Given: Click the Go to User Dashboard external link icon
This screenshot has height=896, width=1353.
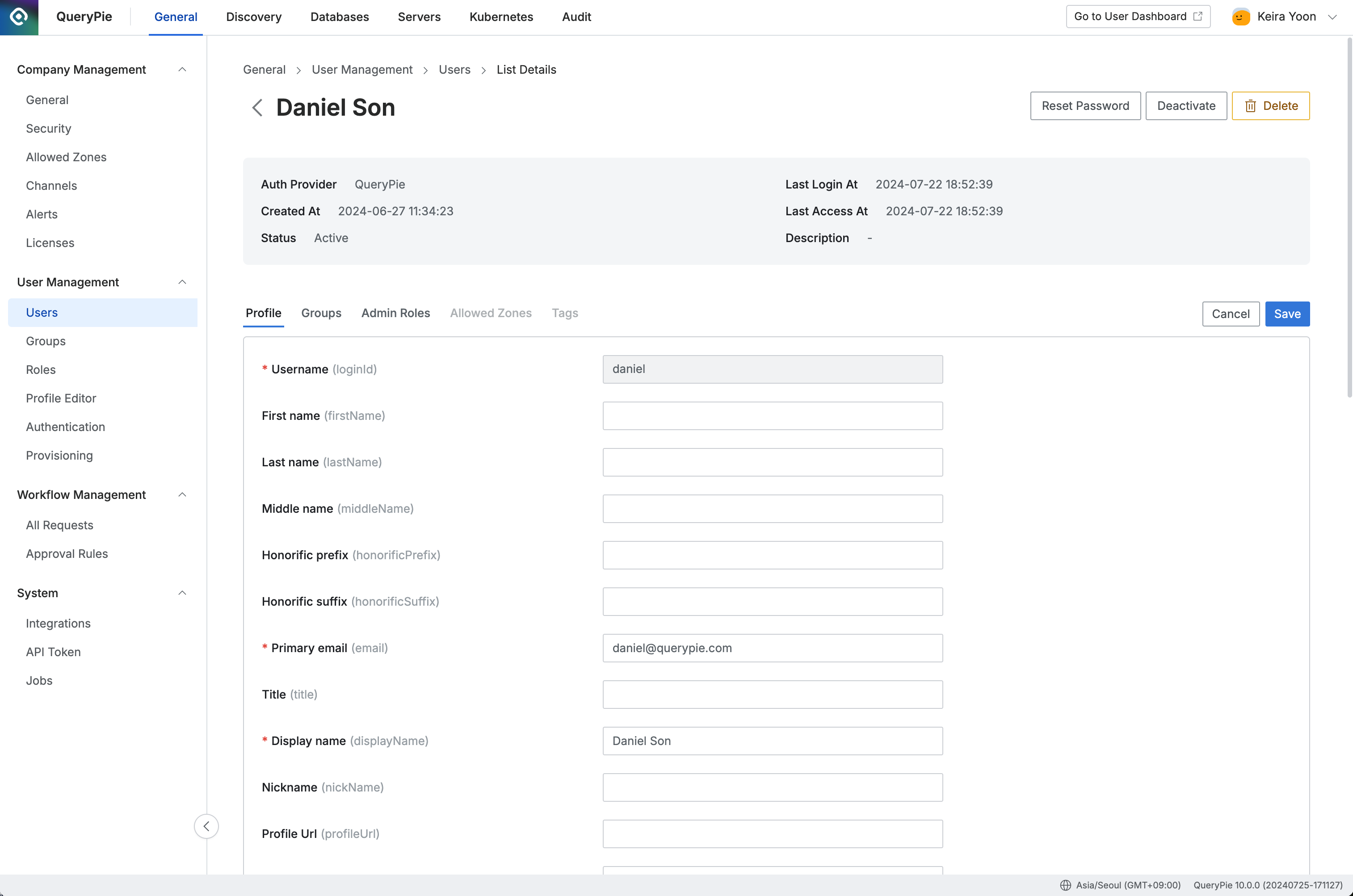Looking at the screenshot, I should click(x=1198, y=16).
